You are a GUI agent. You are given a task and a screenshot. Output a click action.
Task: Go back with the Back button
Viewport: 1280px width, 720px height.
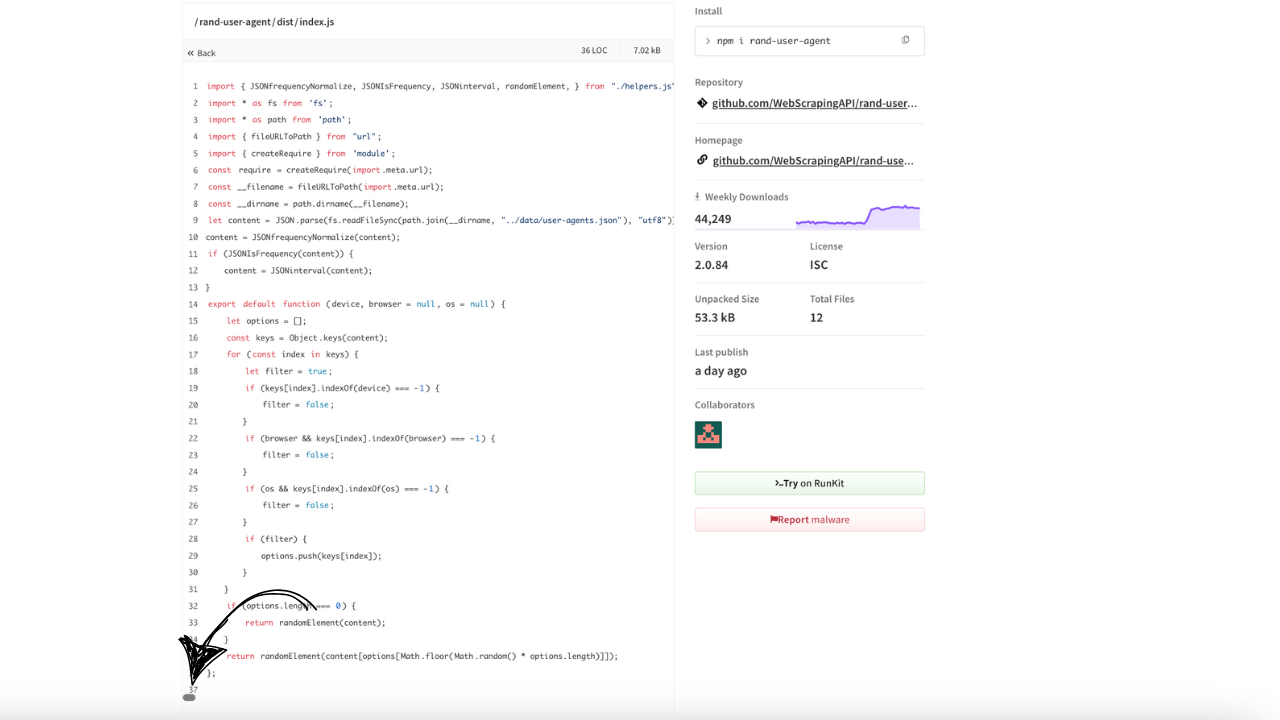201,53
